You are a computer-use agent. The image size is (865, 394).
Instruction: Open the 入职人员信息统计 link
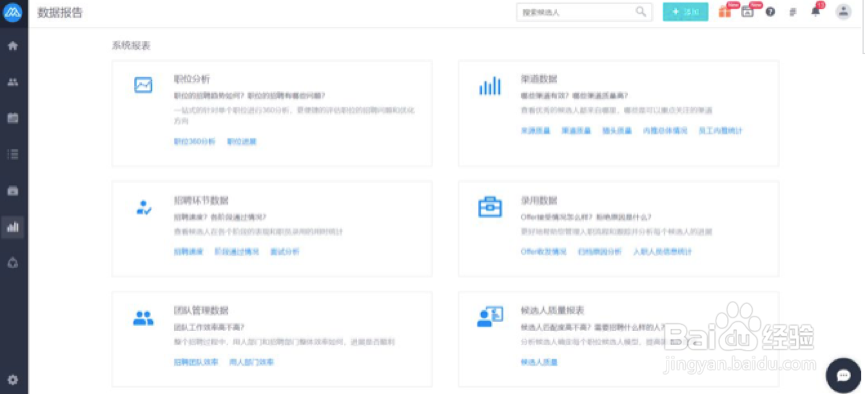663,252
